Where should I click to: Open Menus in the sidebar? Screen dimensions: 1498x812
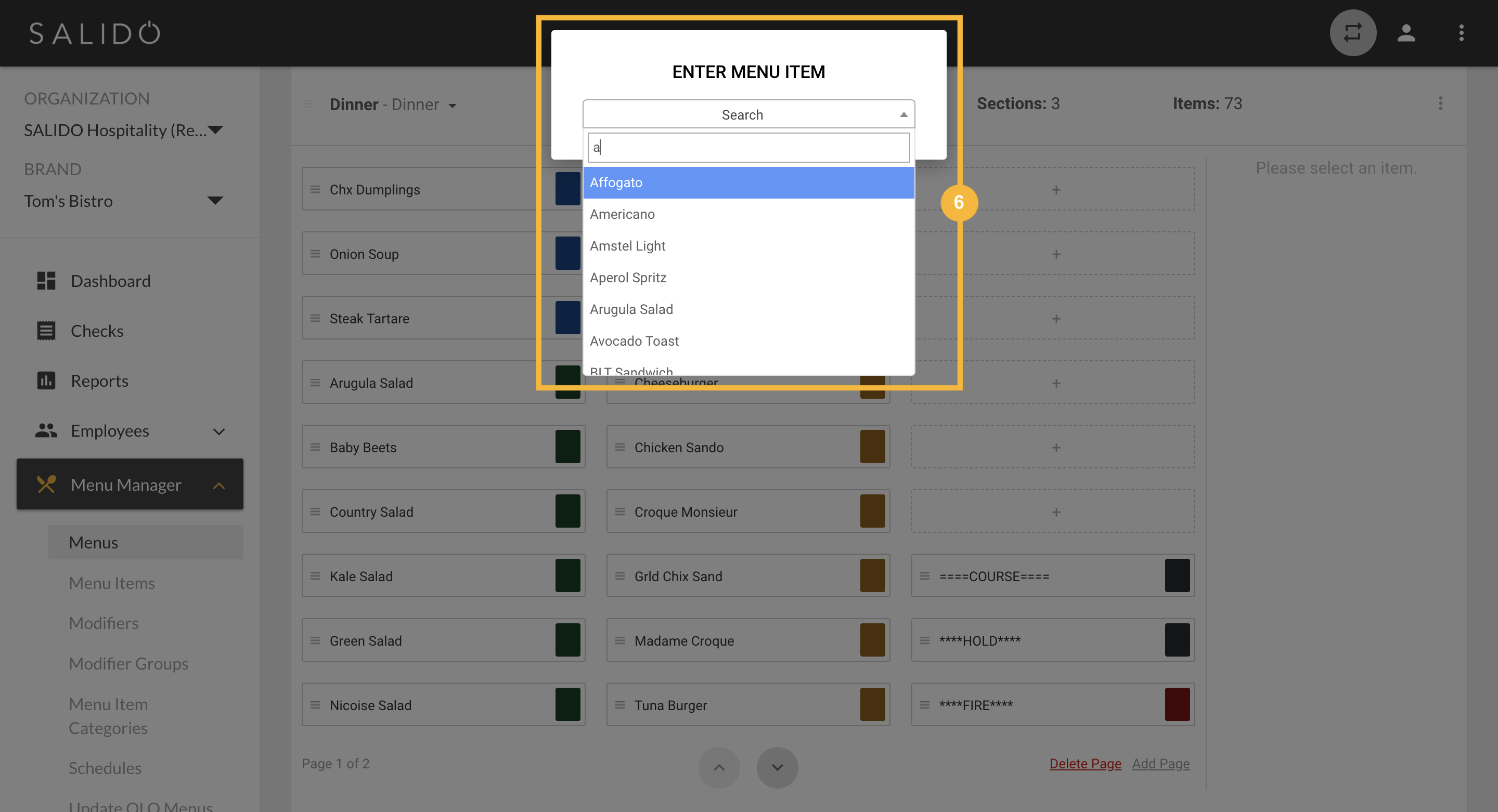point(146,542)
